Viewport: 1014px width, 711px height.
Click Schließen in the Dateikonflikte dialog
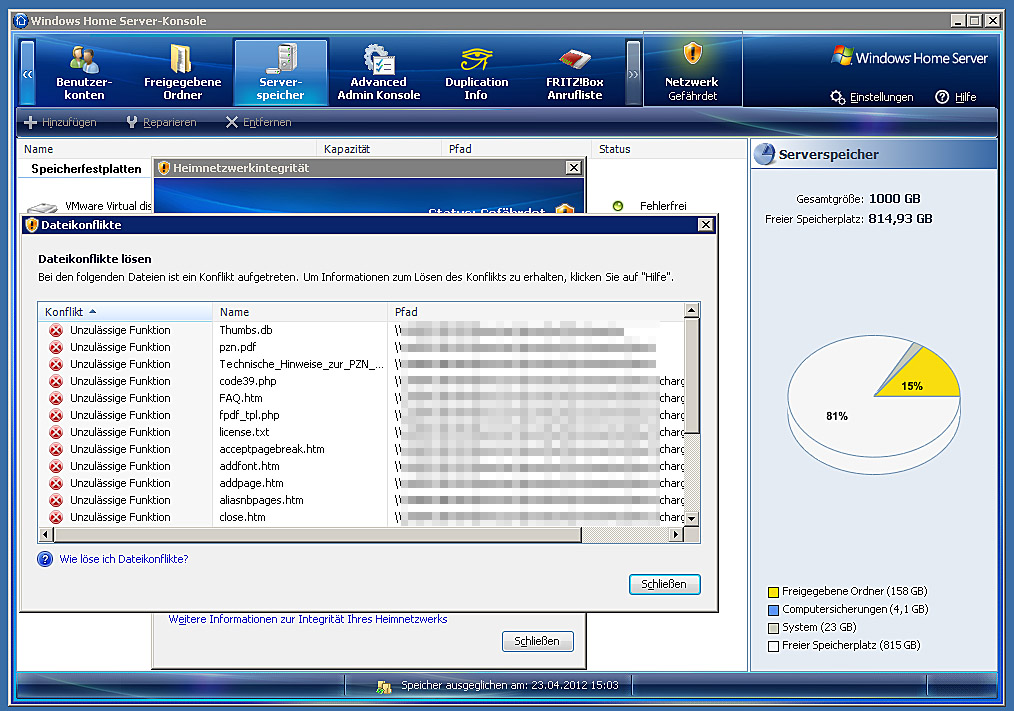(x=664, y=584)
